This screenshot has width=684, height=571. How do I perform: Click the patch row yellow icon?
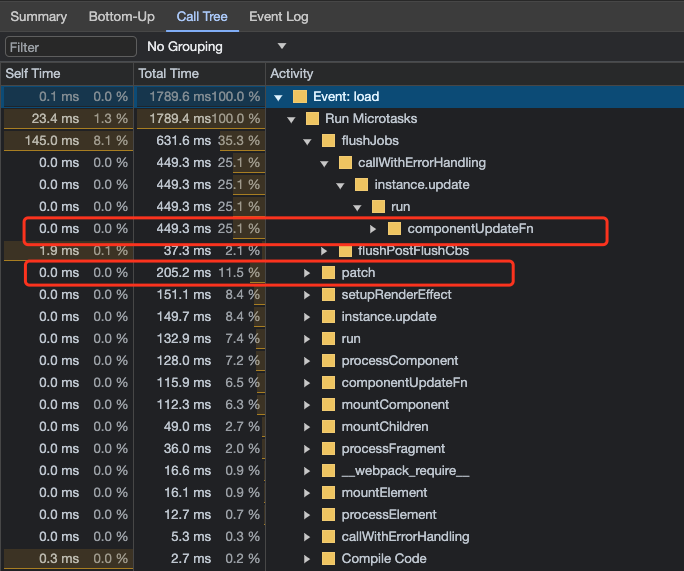pyautogui.click(x=328, y=273)
